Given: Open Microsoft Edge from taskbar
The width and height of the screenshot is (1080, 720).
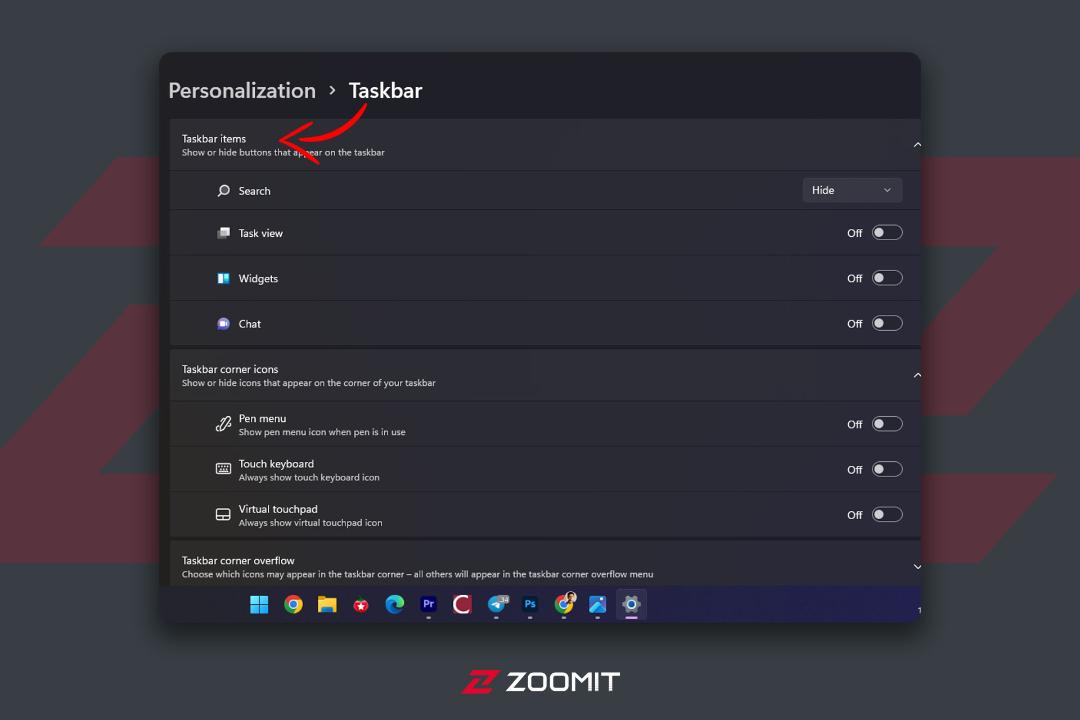Looking at the screenshot, I should coord(395,604).
